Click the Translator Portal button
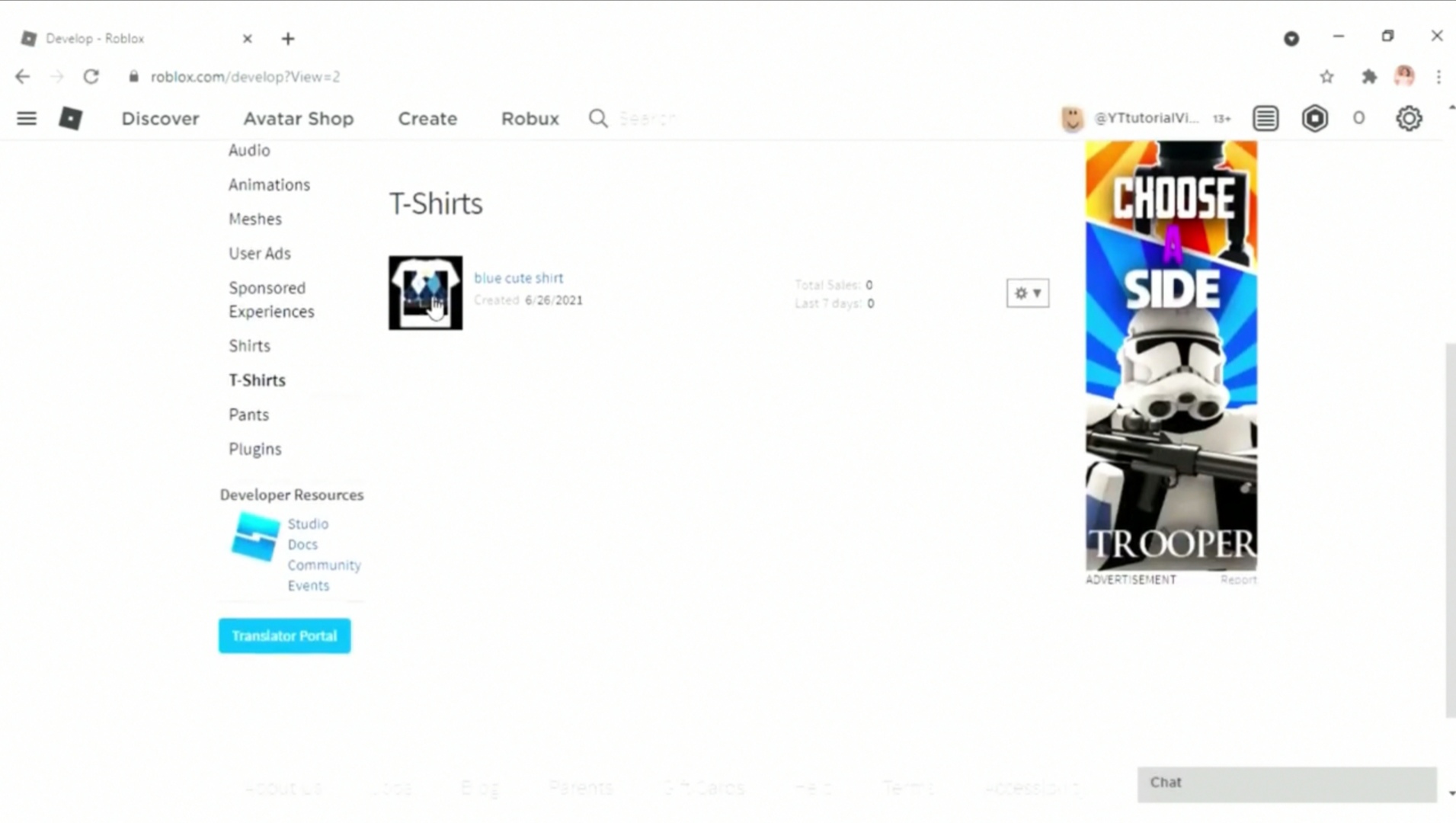 tap(284, 636)
